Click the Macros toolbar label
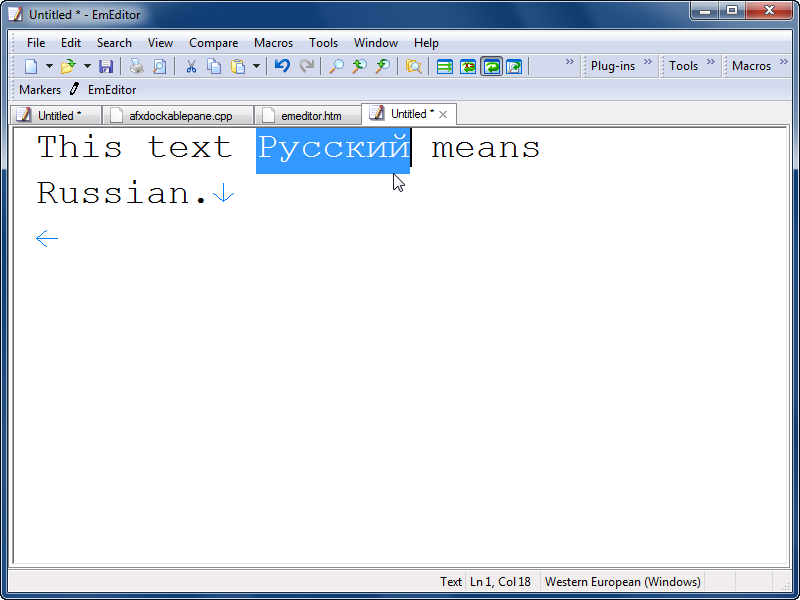 (751, 66)
